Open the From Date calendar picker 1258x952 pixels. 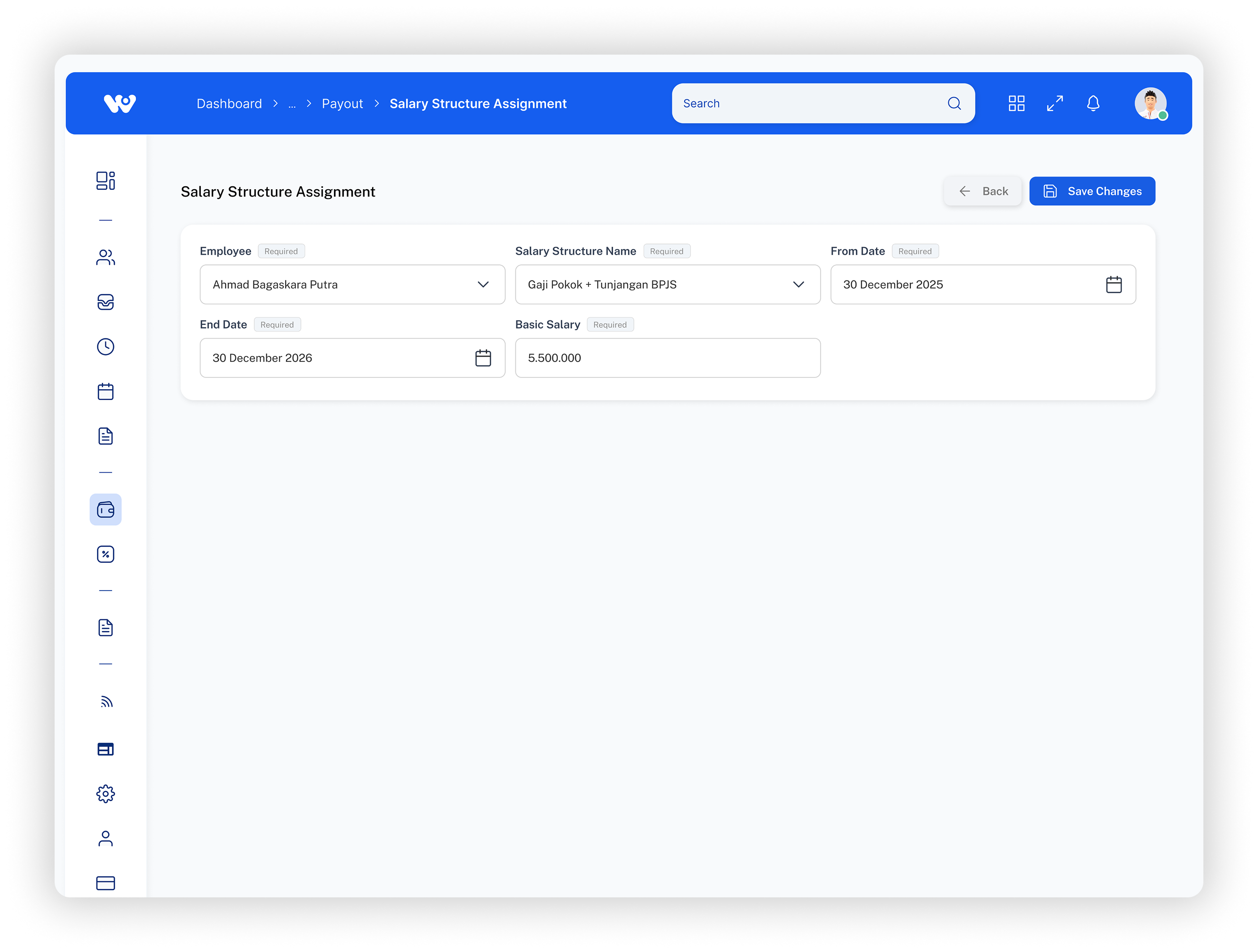point(1113,284)
